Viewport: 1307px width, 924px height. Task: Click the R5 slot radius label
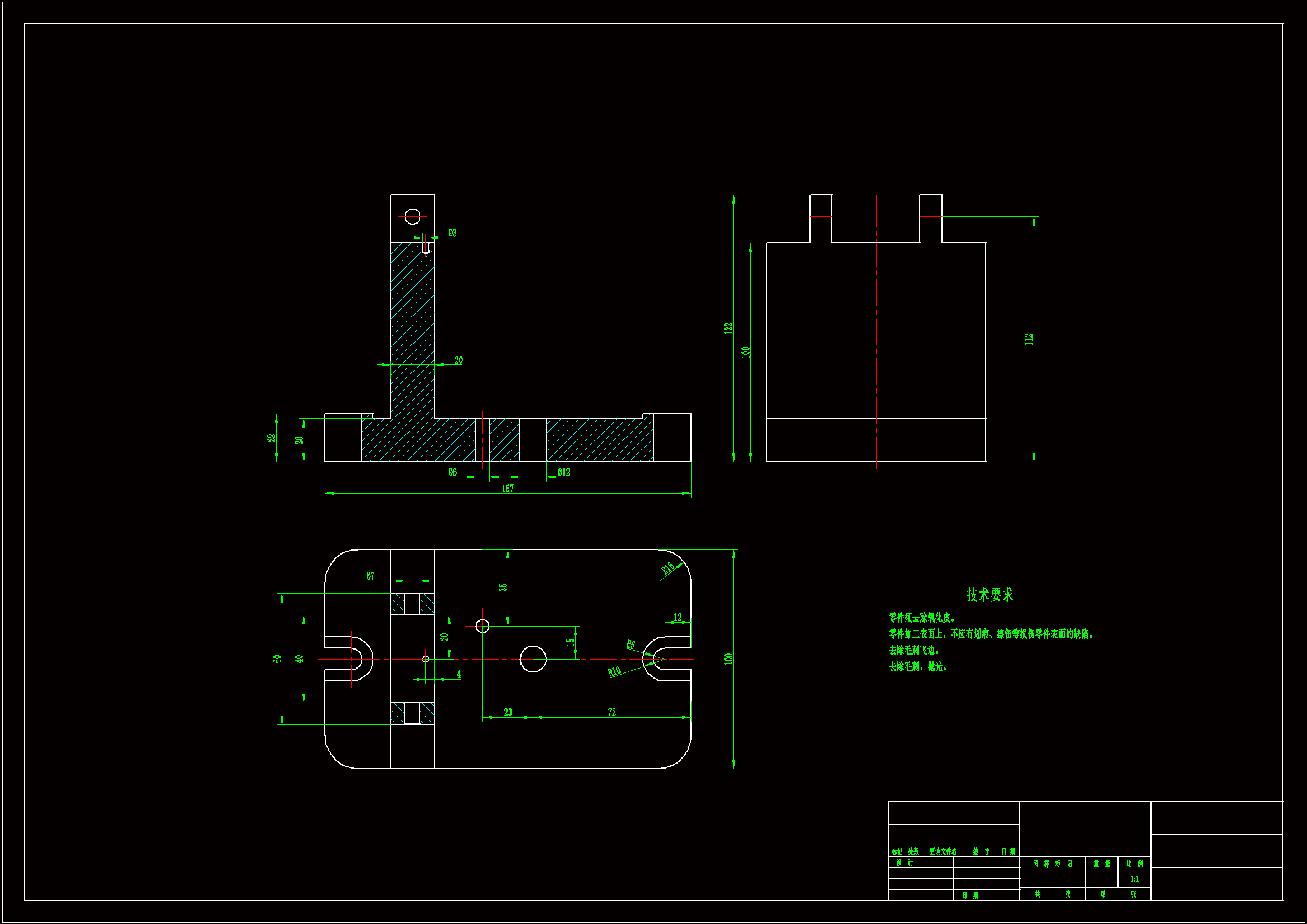[x=631, y=645]
